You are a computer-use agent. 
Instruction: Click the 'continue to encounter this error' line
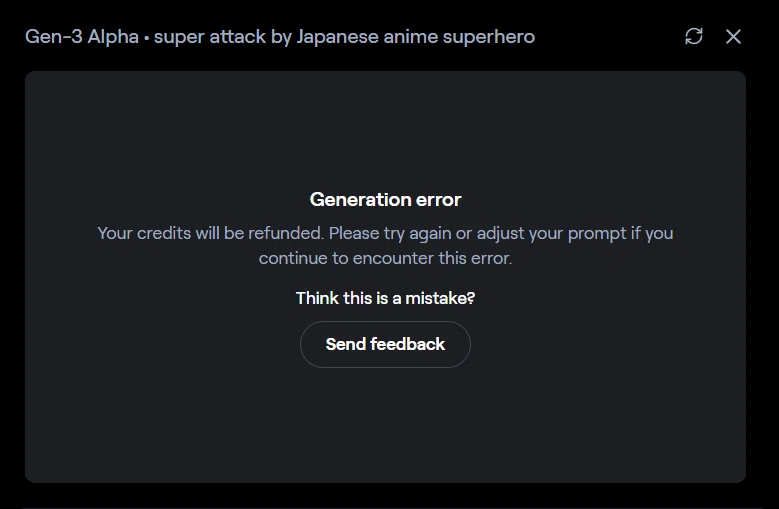(385, 258)
